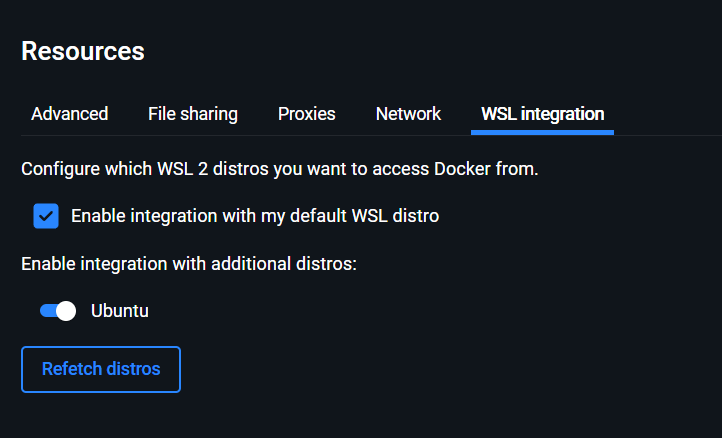Click the WSL integration tab
This screenshot has width=722, height=438.
click(542, 114)
